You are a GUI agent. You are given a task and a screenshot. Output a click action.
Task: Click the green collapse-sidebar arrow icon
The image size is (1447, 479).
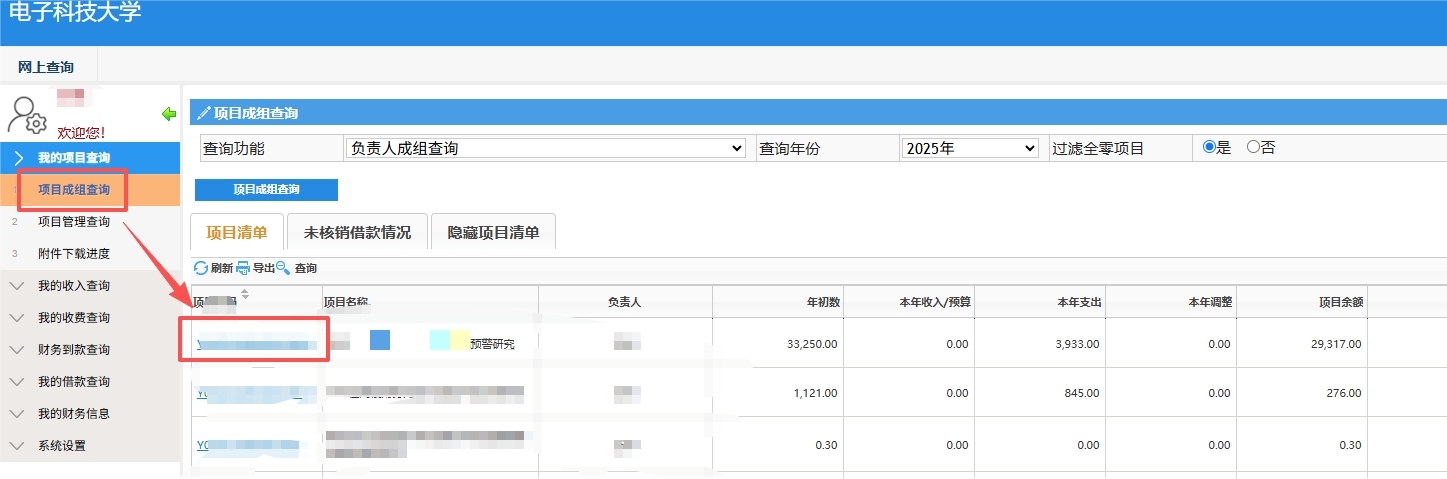pos(169,114)
